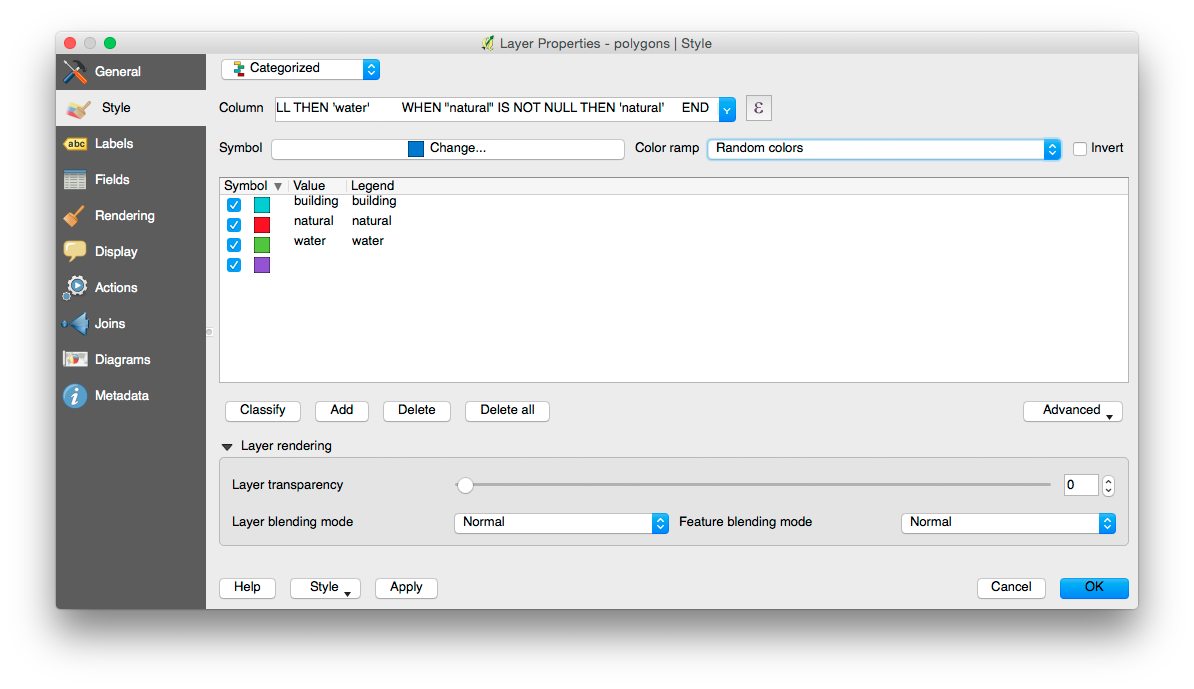Screen dimensions: 1194x689
Task: Switch to Fields tab
Action: click(131, 180)
